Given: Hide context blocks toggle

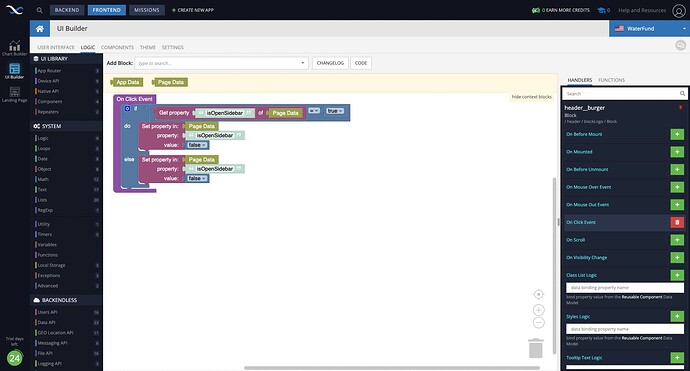Looking at the screenshot, I should [532, 97].
